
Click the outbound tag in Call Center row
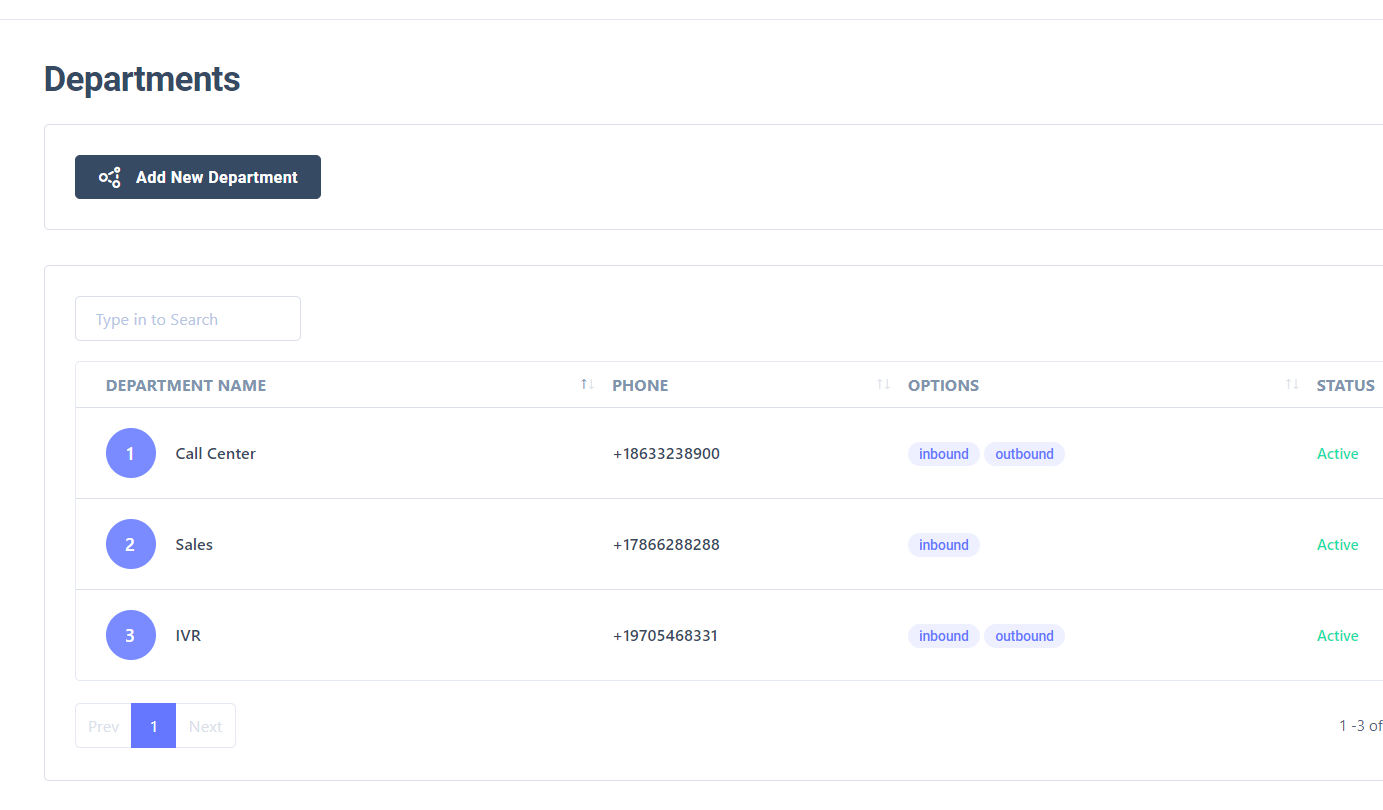[1025, 454]
